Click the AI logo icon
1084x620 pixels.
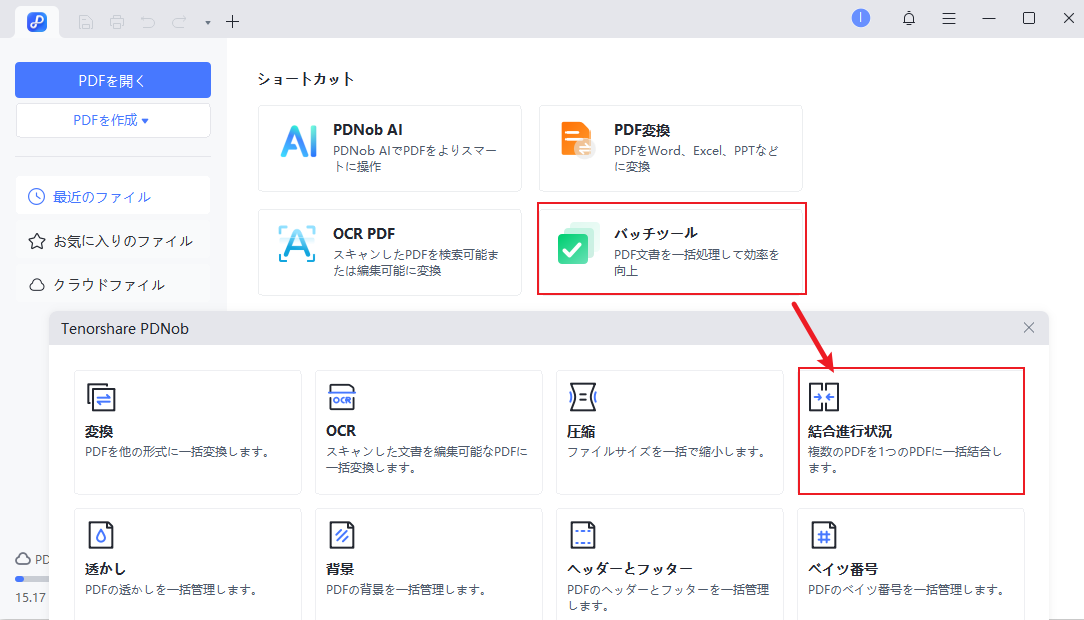pos(299,142)
